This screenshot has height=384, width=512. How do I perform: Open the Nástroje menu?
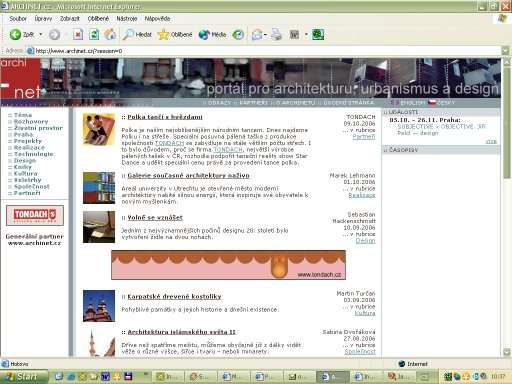click(127, 19)
